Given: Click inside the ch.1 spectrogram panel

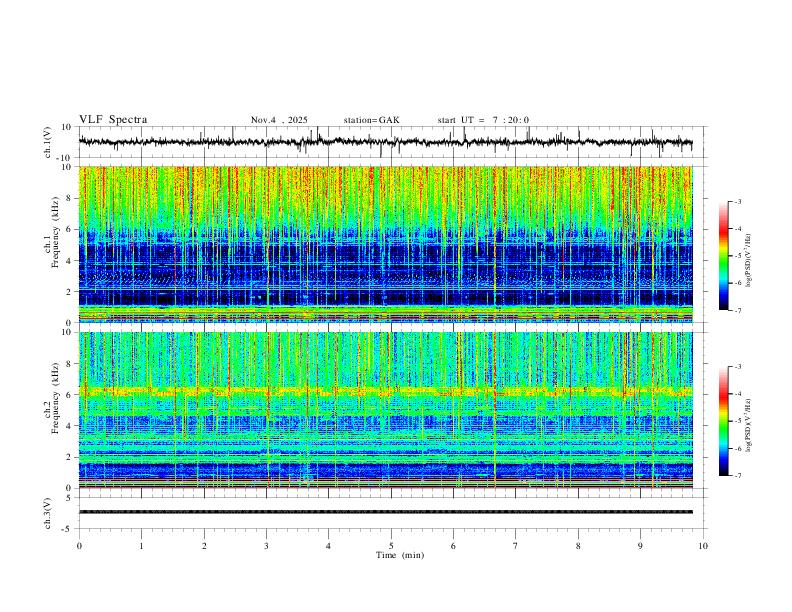Looking at the screenshot, I should pos(385,244).
